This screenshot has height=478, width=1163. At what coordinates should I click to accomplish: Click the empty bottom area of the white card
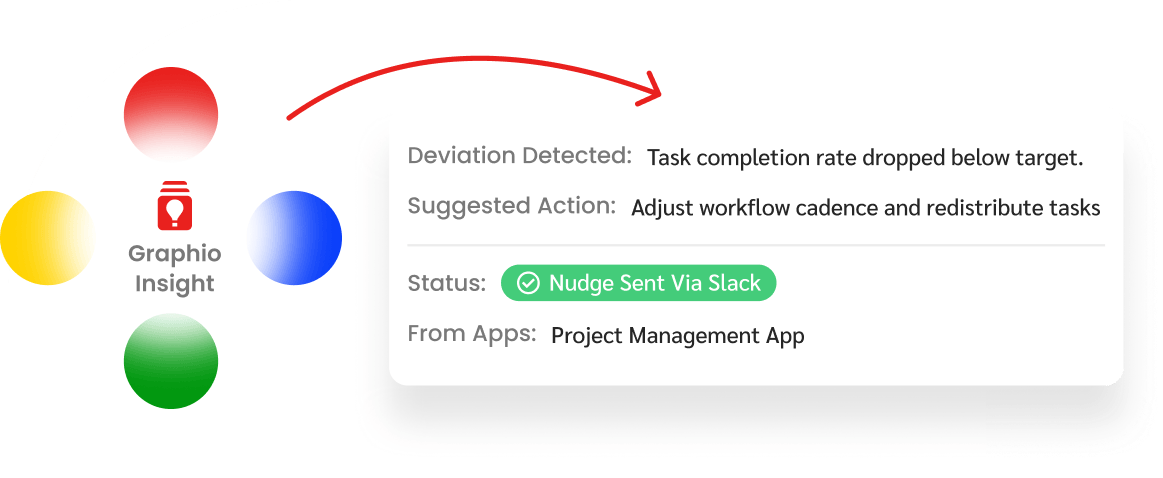[756, 366]
